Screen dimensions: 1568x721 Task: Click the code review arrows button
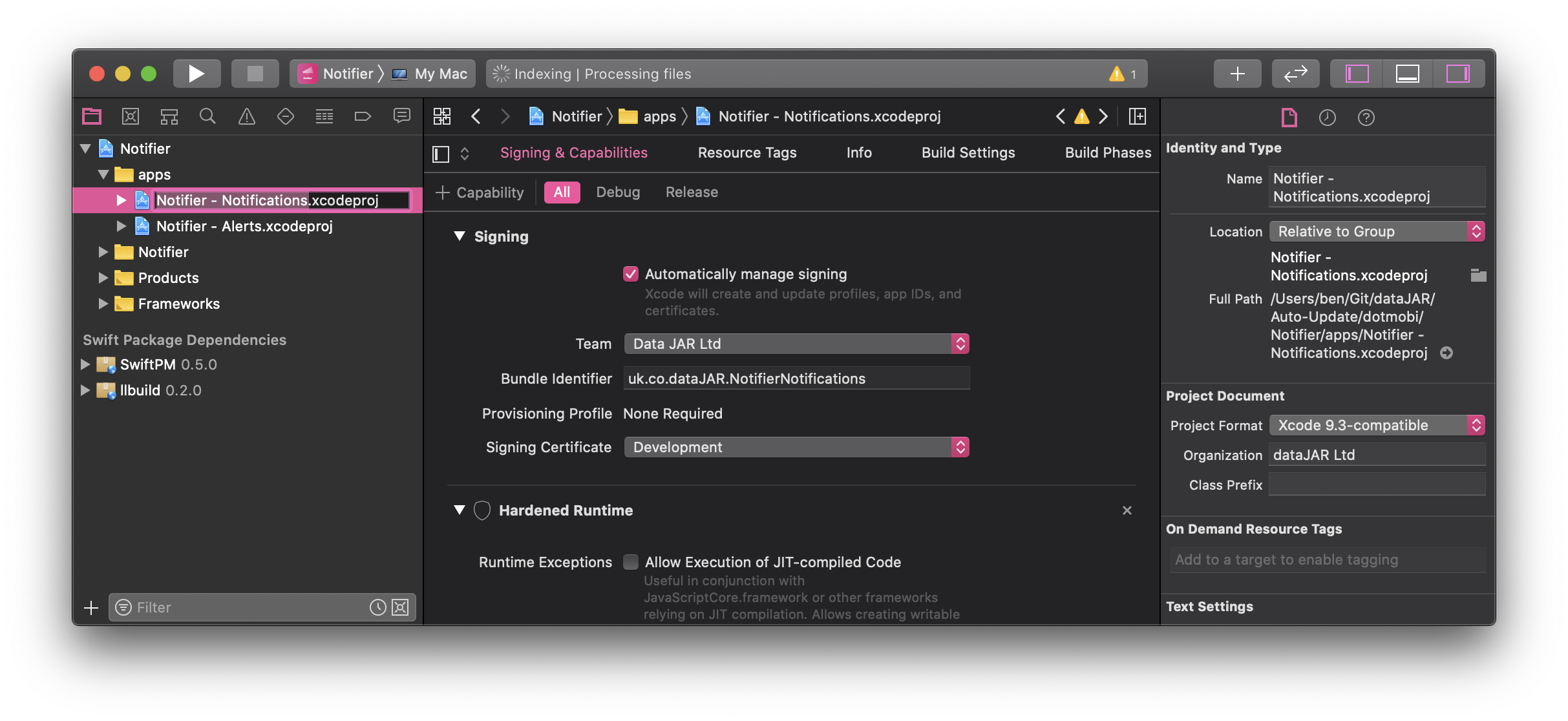tap(1295, 74)
